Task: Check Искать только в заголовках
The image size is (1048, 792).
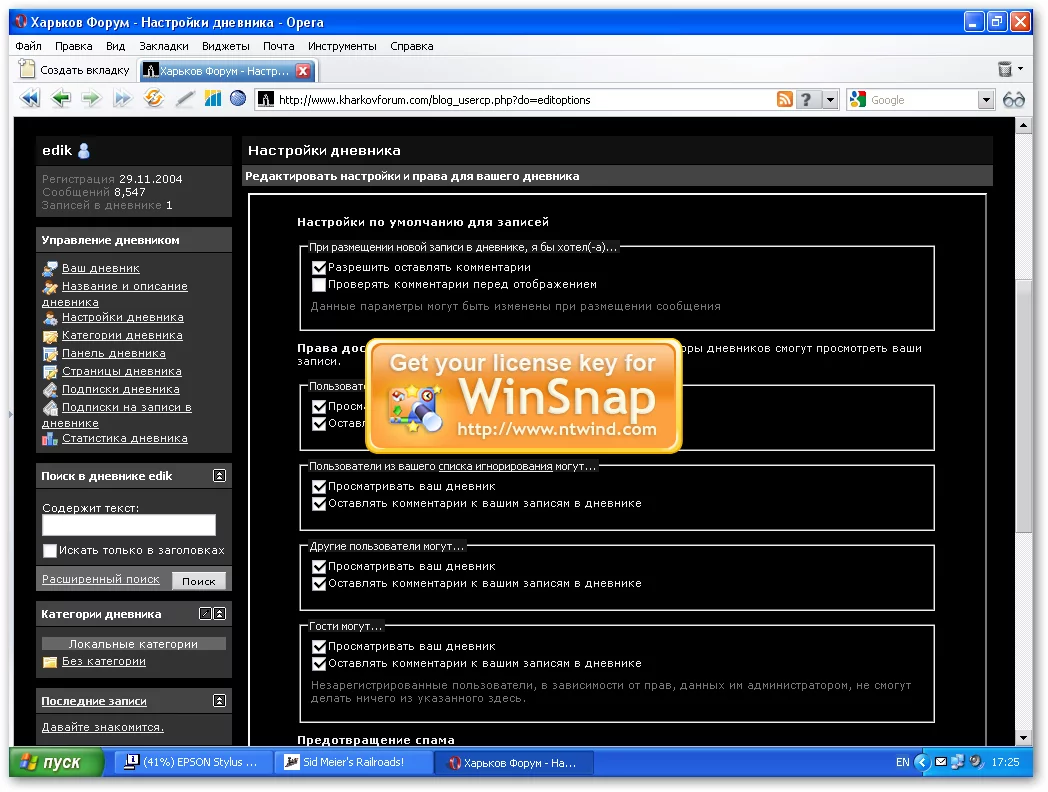Action: pyautogui.click(x=49, y=551)
